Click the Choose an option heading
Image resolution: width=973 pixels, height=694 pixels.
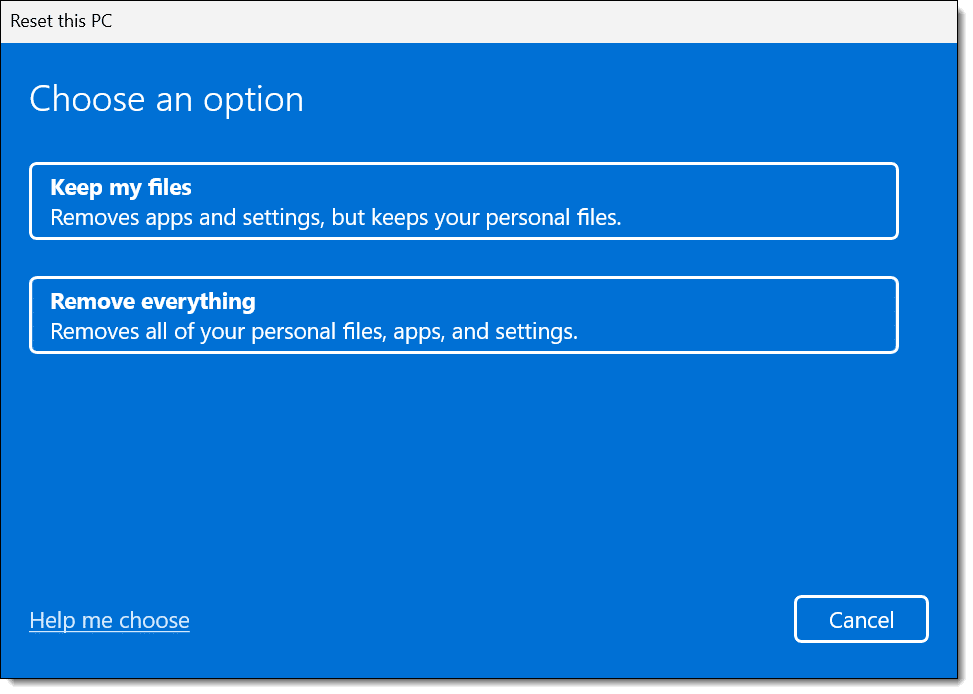pyautogui.click(x=166, y=99)
